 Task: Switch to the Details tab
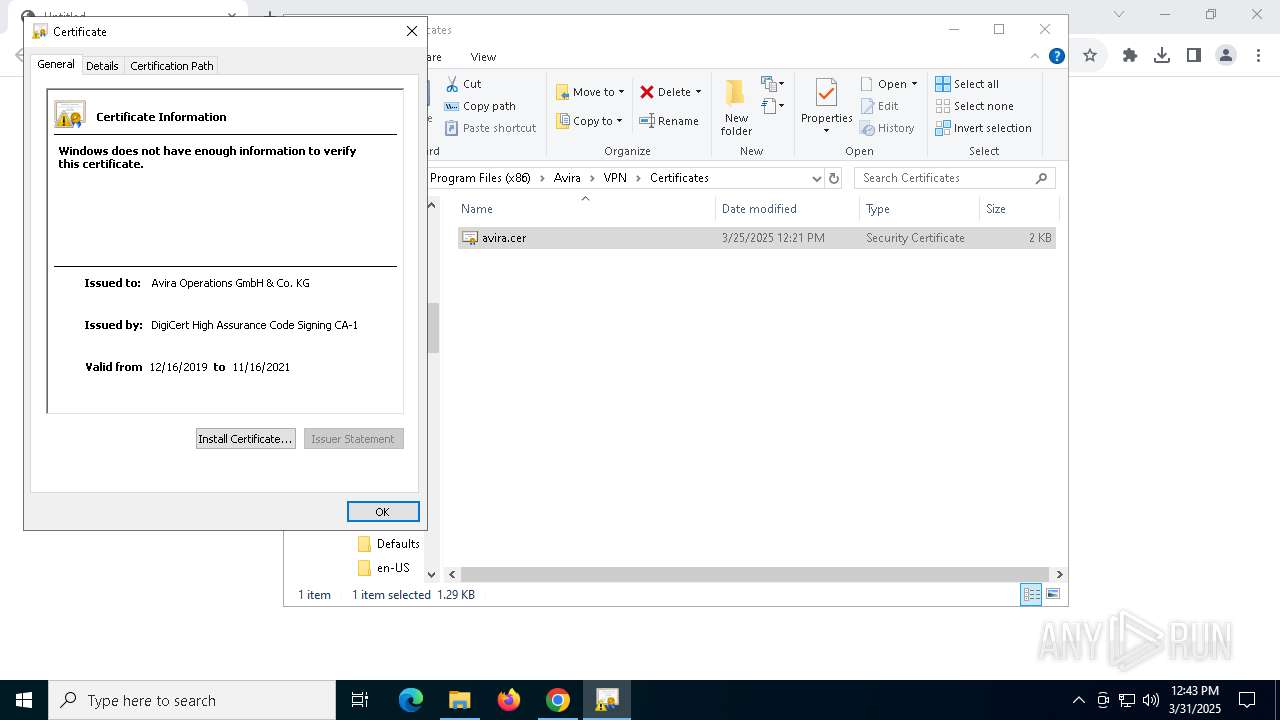point(102,65)
